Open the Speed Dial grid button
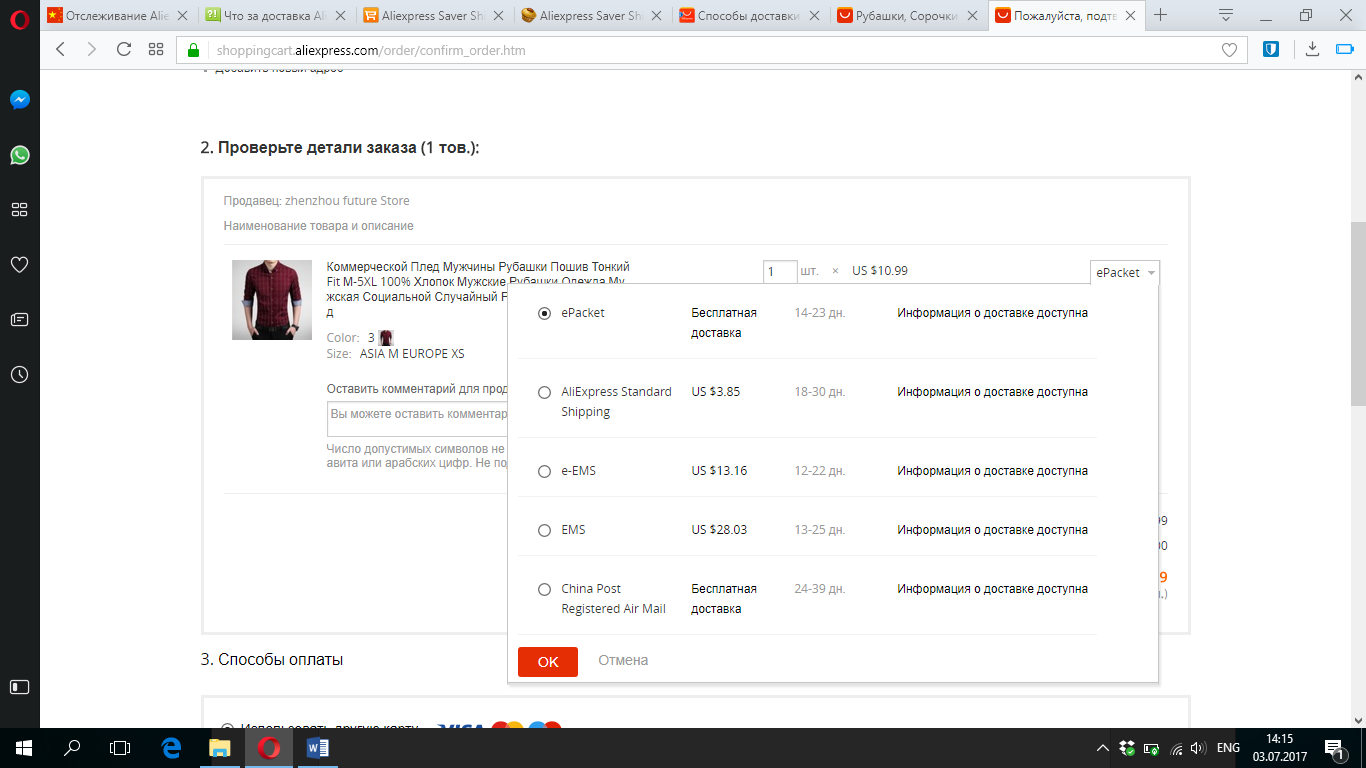Image resolution: width=1366 pixels, height=768 pixels. (156, 50)
